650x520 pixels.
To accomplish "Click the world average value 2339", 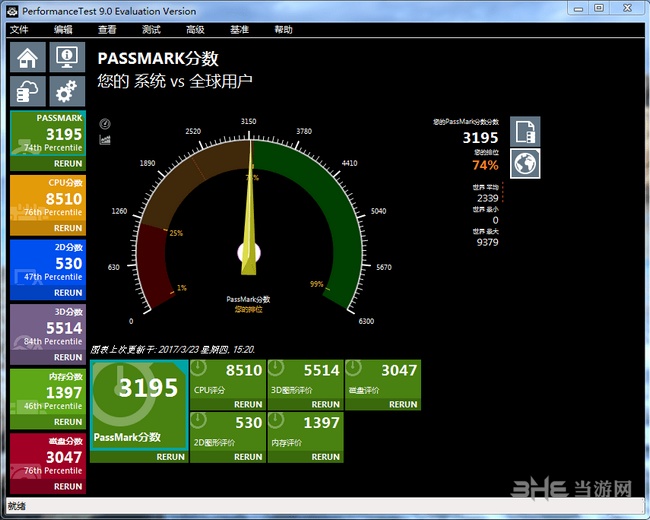I will [488, 198].
